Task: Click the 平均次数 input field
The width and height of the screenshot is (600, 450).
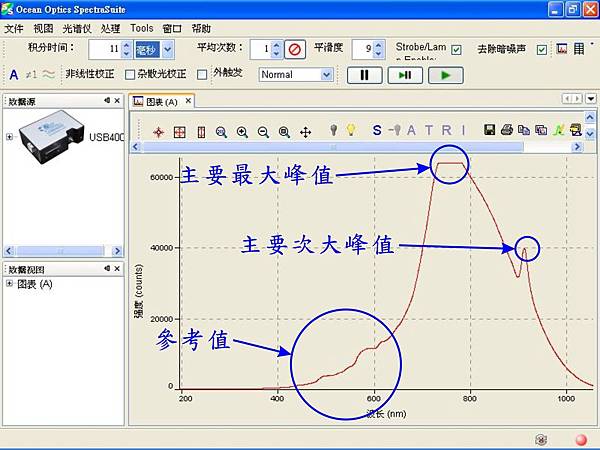Action: point(261,49)
